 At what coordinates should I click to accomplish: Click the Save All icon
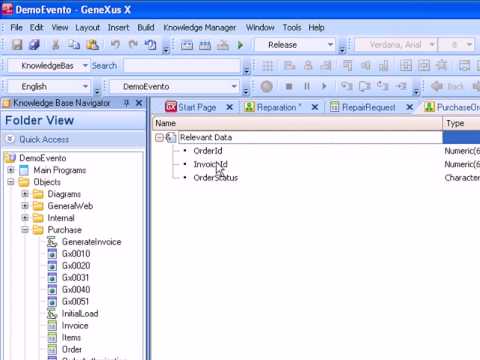34,45
